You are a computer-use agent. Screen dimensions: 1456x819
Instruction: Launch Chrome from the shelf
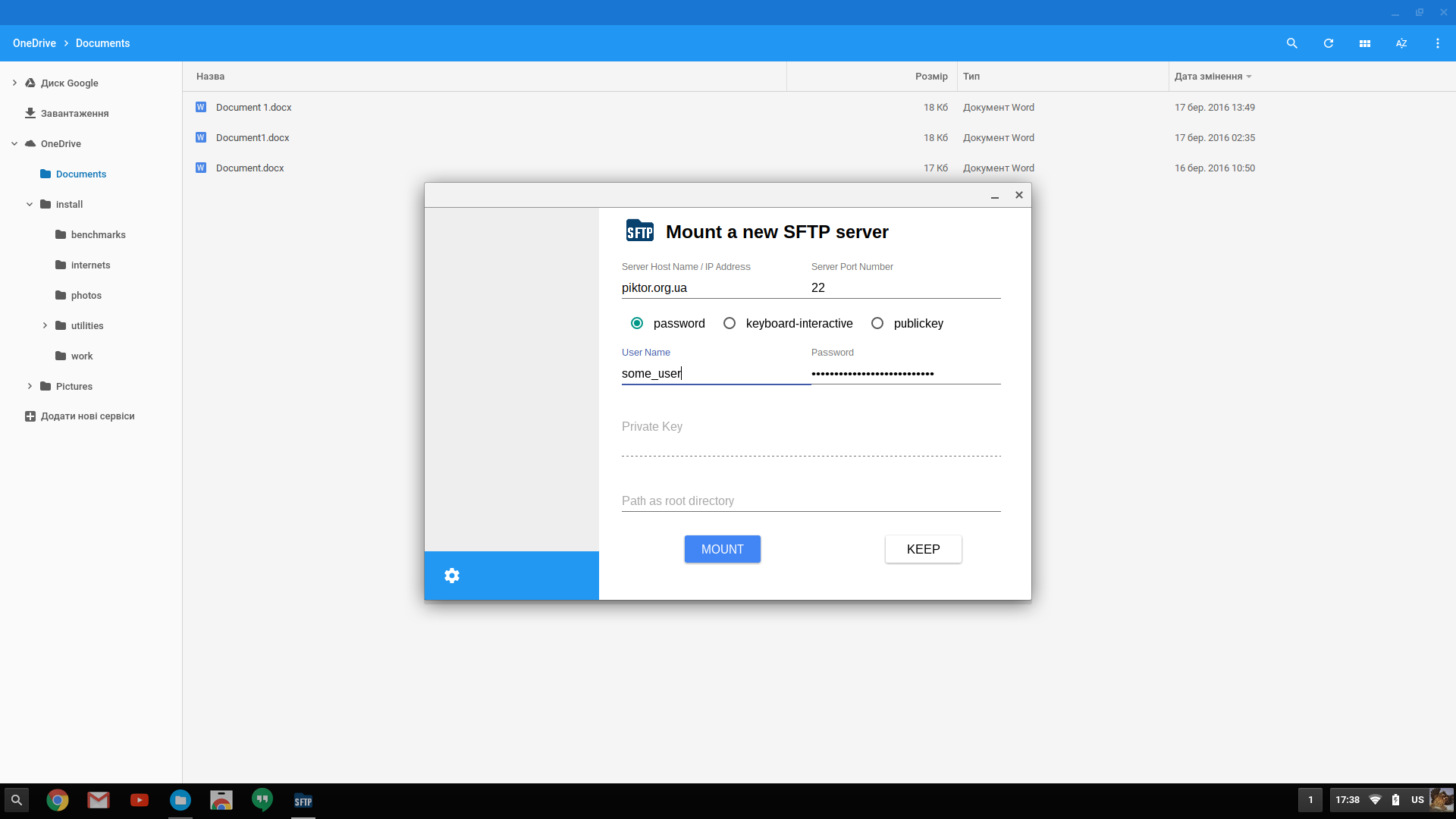point(58,800)
